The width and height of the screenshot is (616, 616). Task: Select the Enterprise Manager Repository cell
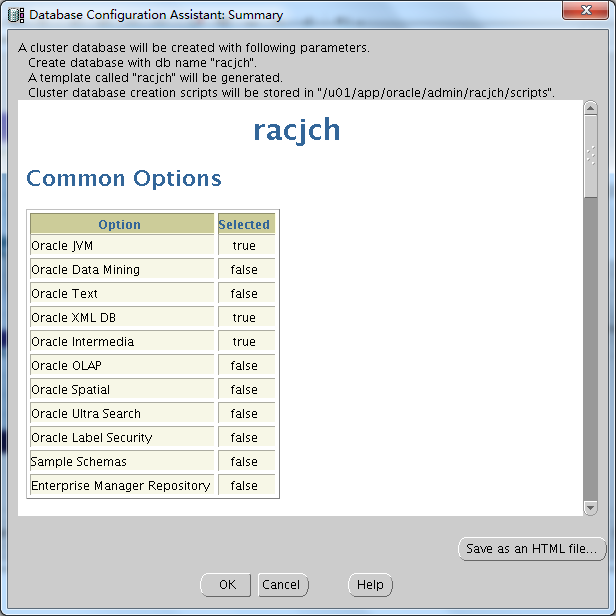[122, 486]
